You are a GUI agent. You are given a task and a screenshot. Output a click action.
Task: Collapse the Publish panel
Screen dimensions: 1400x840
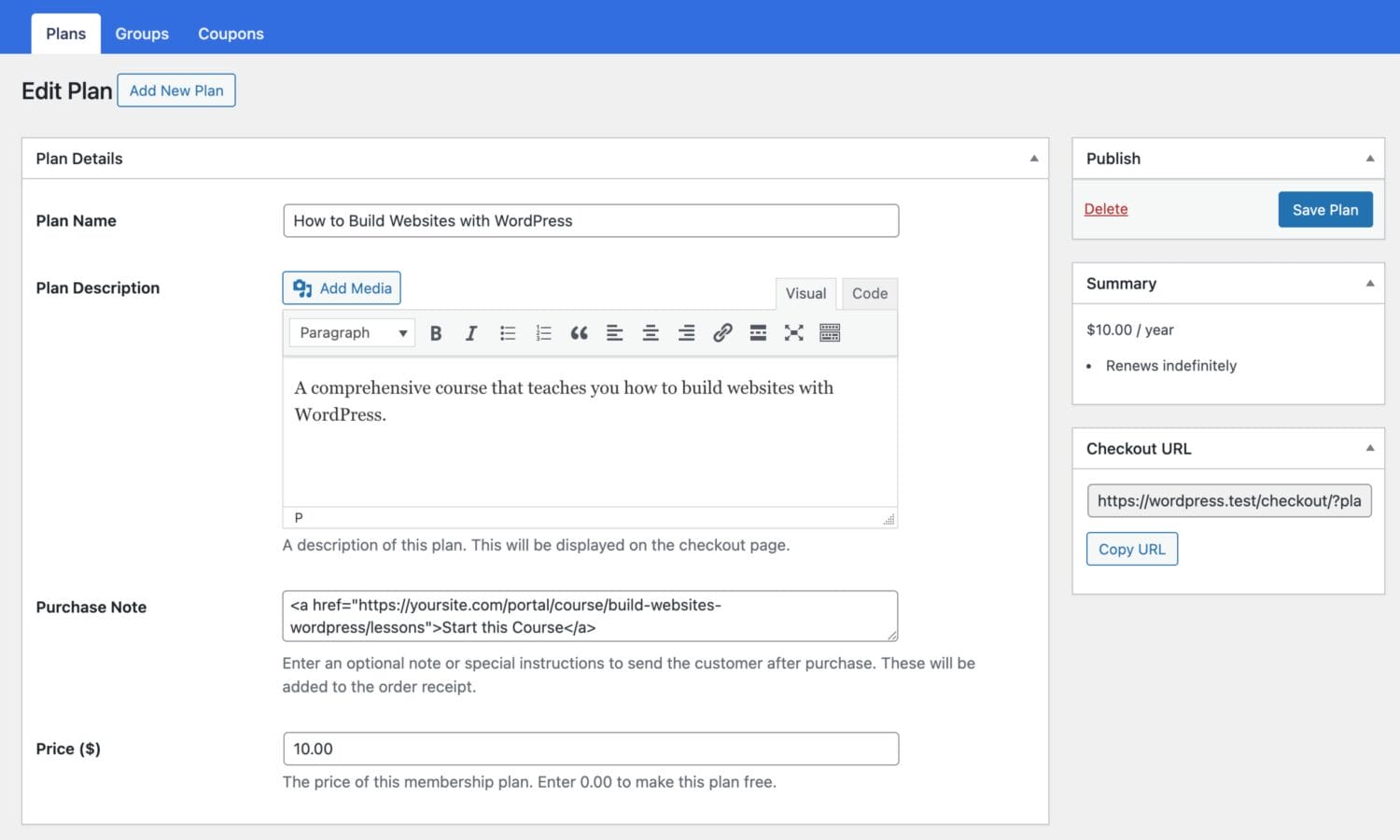1370,159
